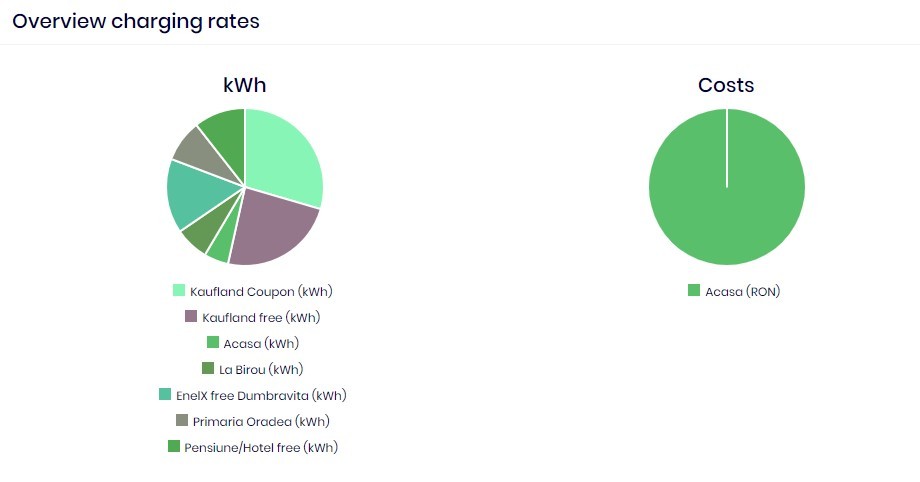The image size is (920, 482).
Task: Click the La Birou legend color swatch
Action: tap(208, 369)
